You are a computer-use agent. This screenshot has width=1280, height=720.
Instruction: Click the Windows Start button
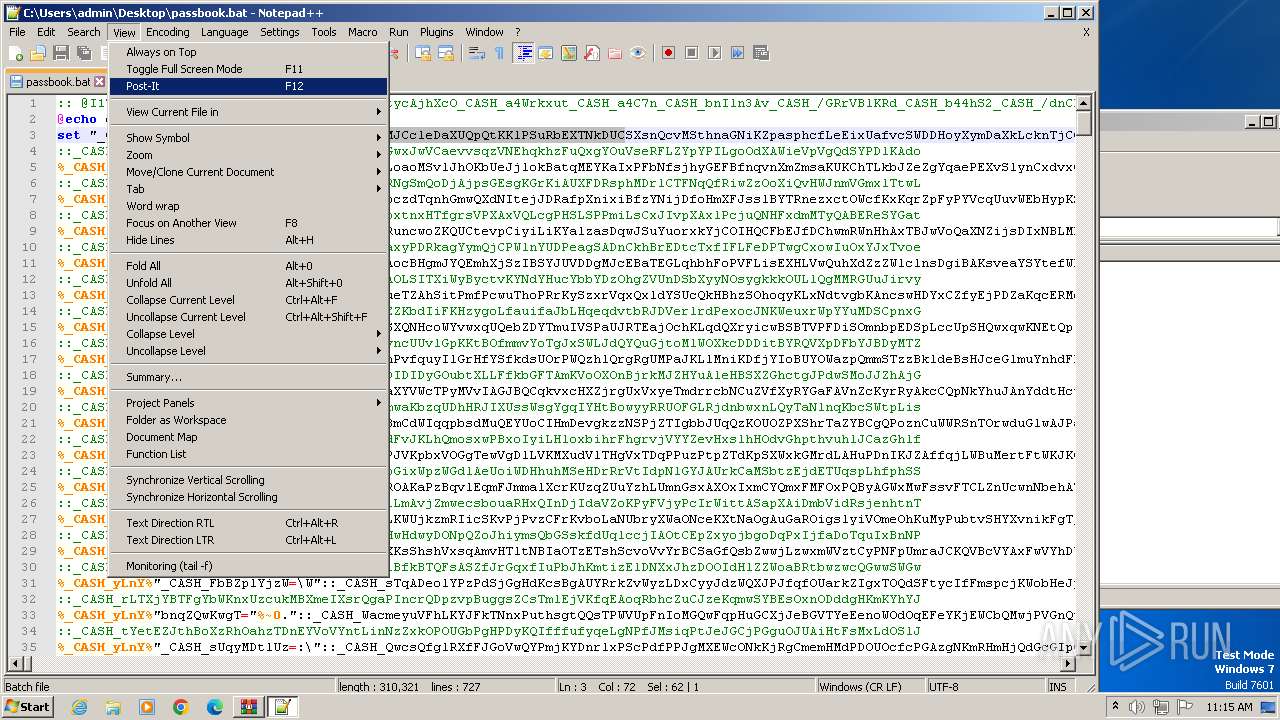(28, 706)
